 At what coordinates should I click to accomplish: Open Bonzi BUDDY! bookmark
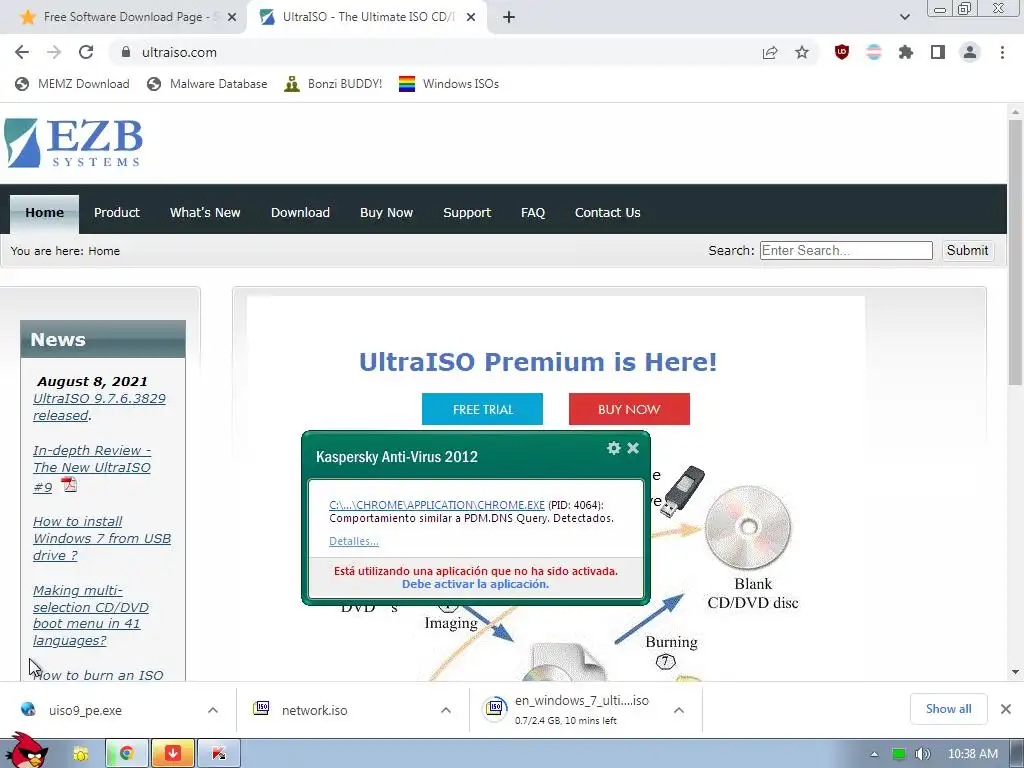tap(334, 84)
